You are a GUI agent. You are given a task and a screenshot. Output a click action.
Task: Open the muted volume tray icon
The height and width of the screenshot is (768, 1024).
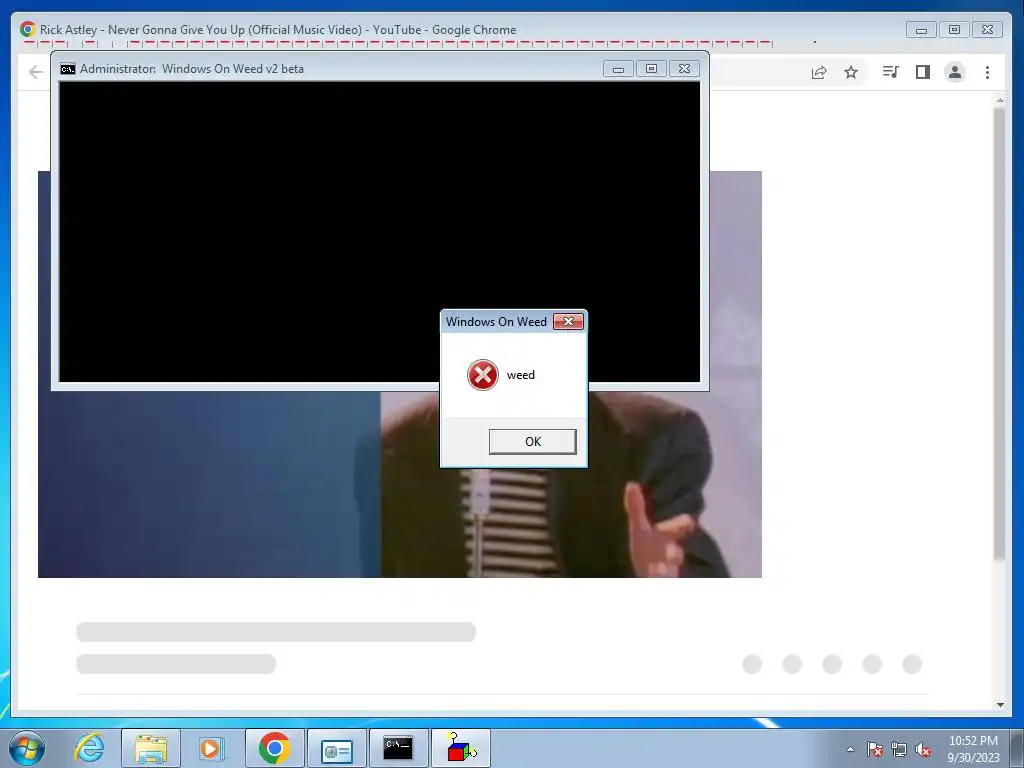[923, 749]
